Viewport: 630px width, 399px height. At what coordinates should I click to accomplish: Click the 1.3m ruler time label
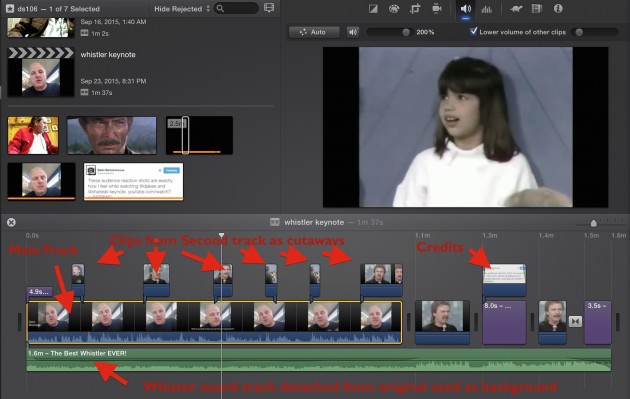coord(490,235)
